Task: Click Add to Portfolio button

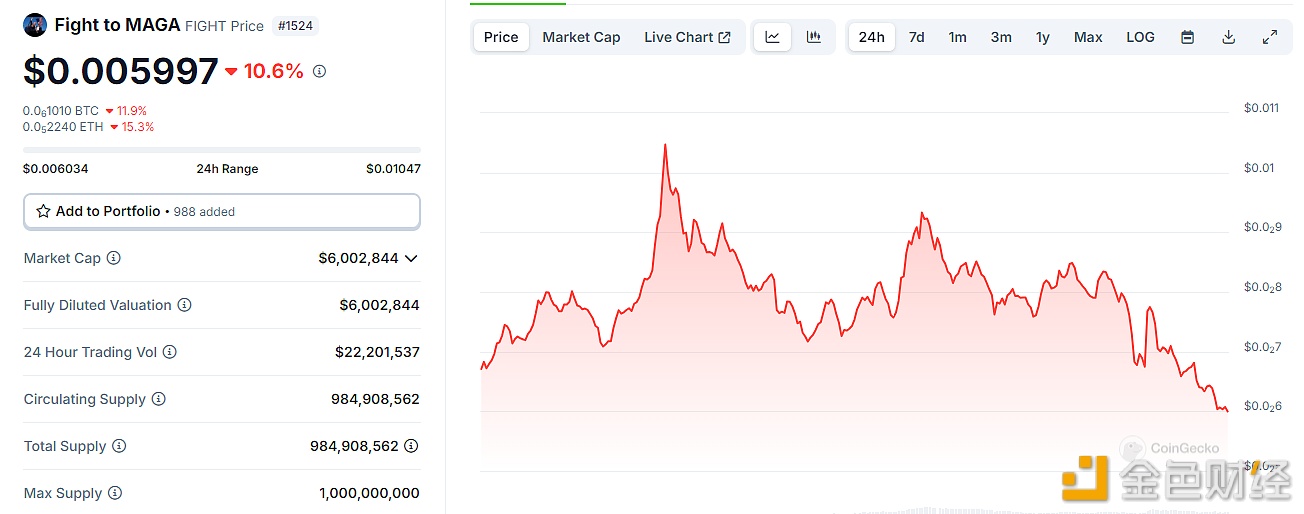Action: click(x=222, y=211)
